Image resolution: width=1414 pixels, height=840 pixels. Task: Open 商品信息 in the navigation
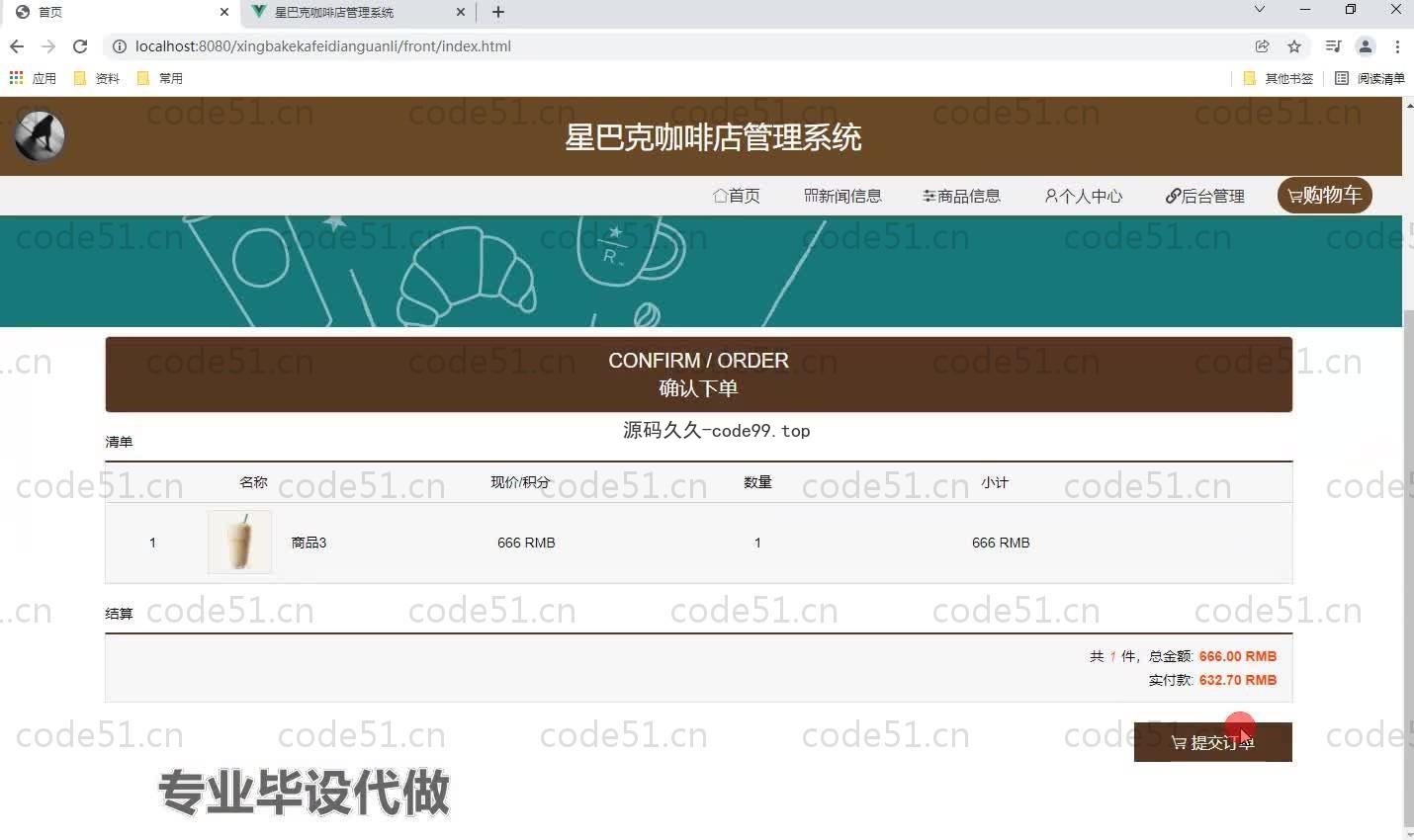(x=962, y=196)
